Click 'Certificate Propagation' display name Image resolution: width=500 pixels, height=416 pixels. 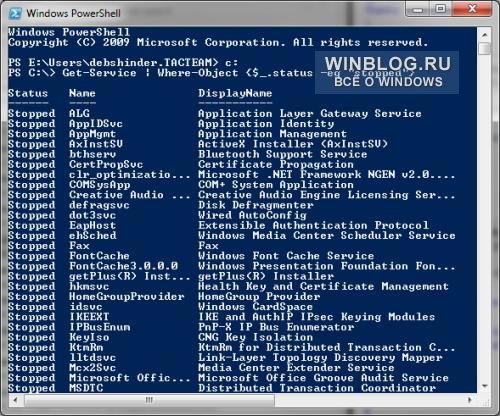(x=276, y=164)
